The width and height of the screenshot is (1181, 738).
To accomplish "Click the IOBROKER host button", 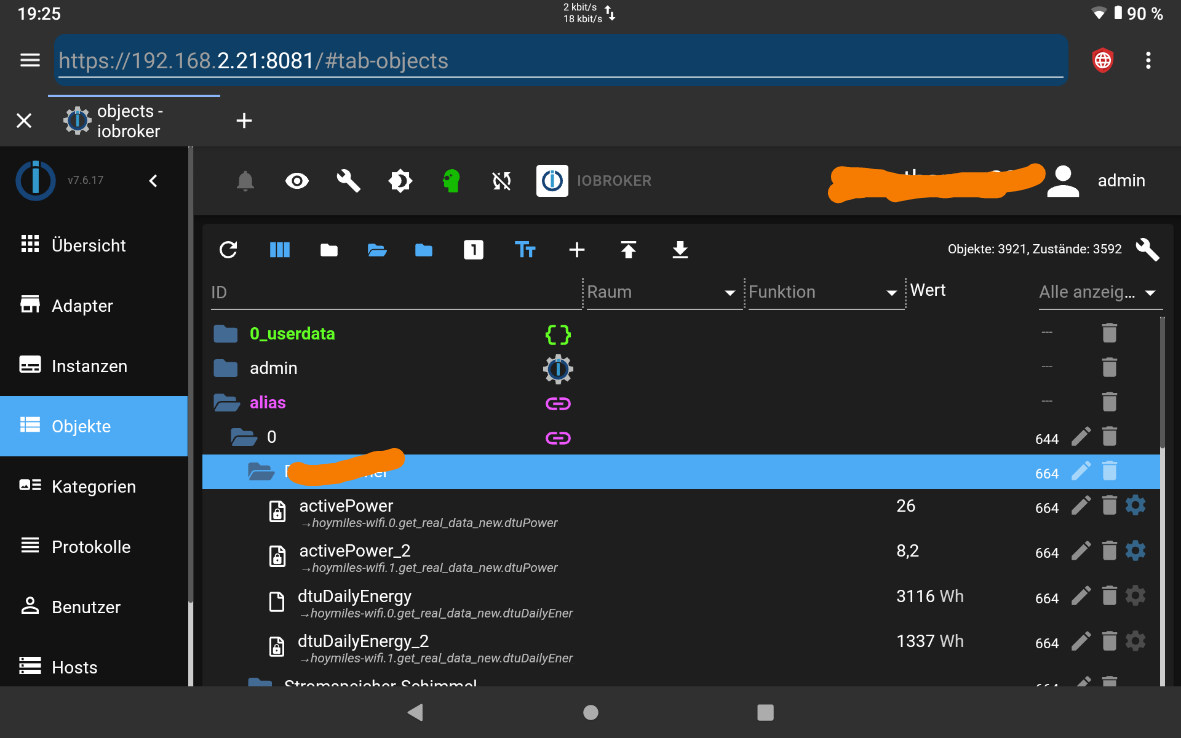I will (x=594, y=181).
